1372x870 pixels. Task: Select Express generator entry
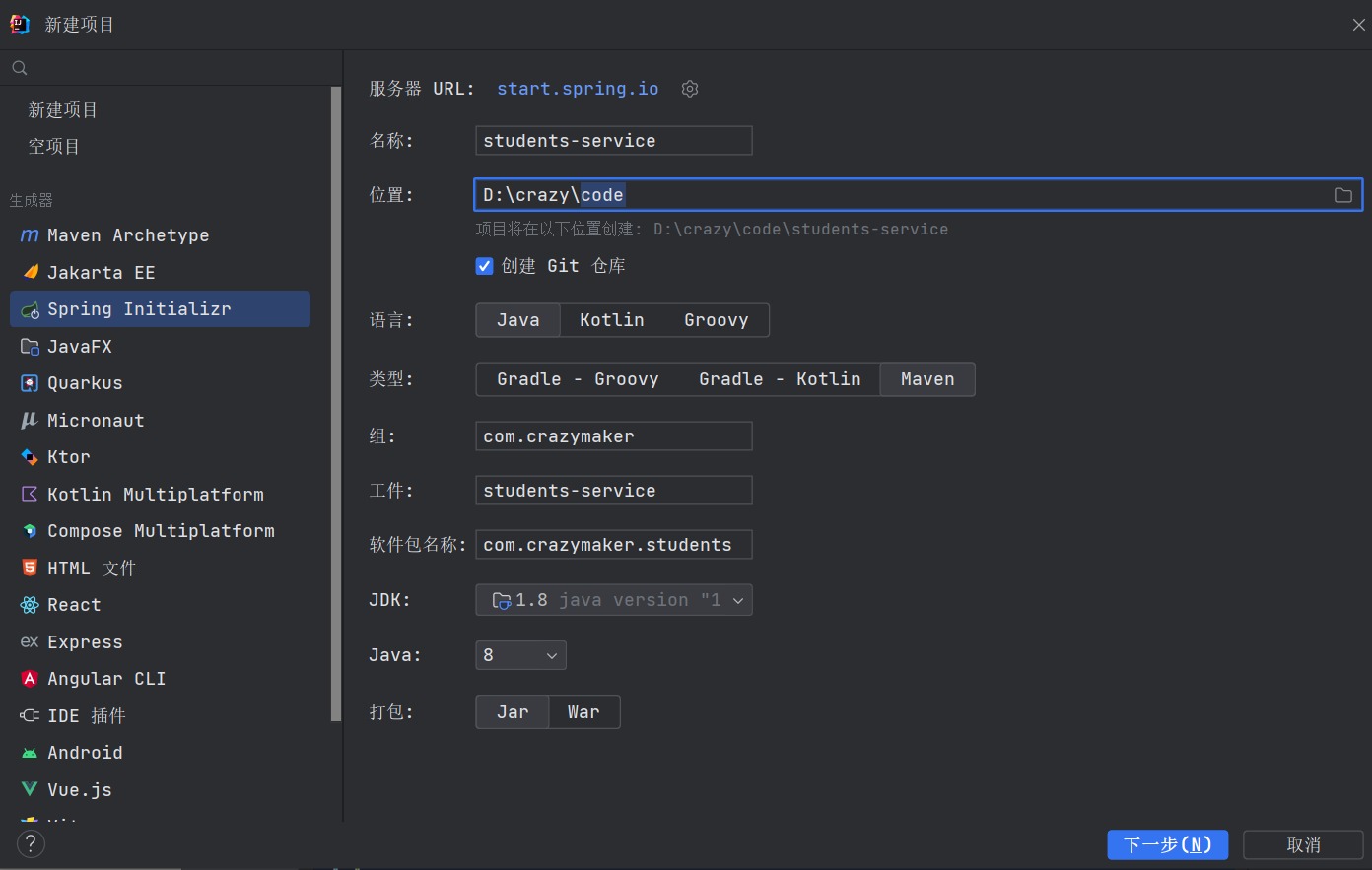pos(160,641)
